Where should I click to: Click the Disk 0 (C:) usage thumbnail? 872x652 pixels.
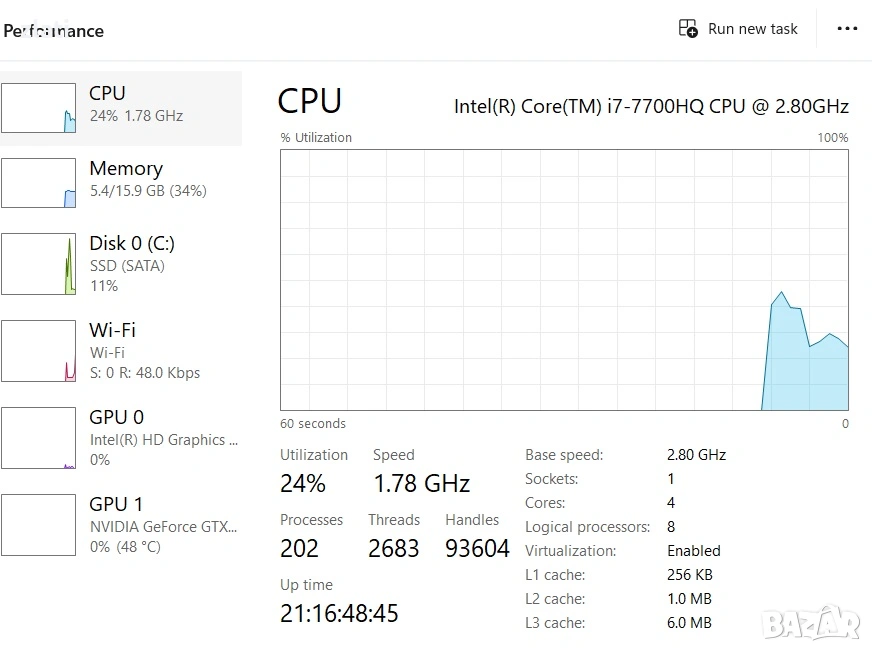click(x=38, y=264)
